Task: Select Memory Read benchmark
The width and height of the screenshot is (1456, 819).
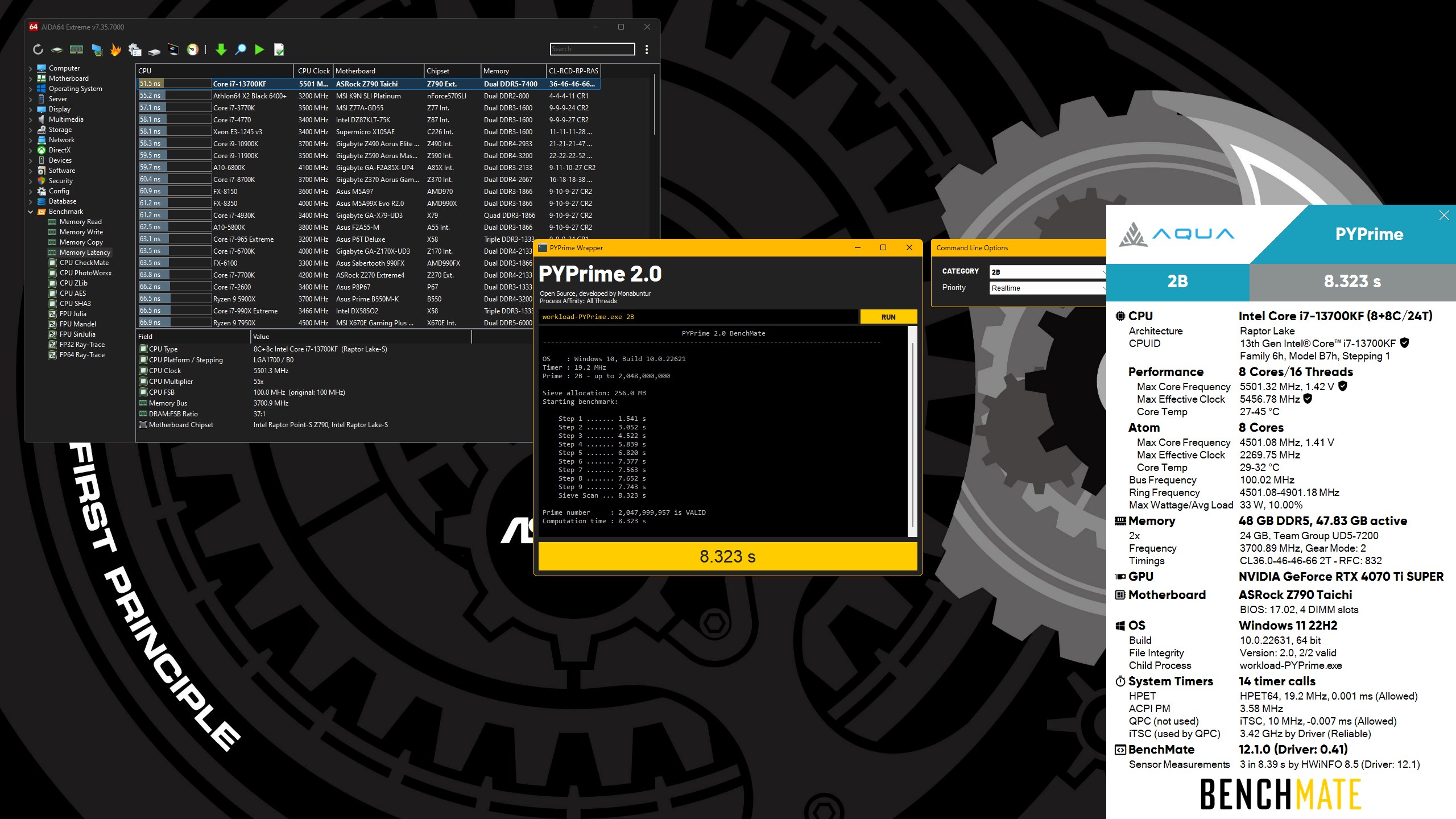Action: [80, 222]
